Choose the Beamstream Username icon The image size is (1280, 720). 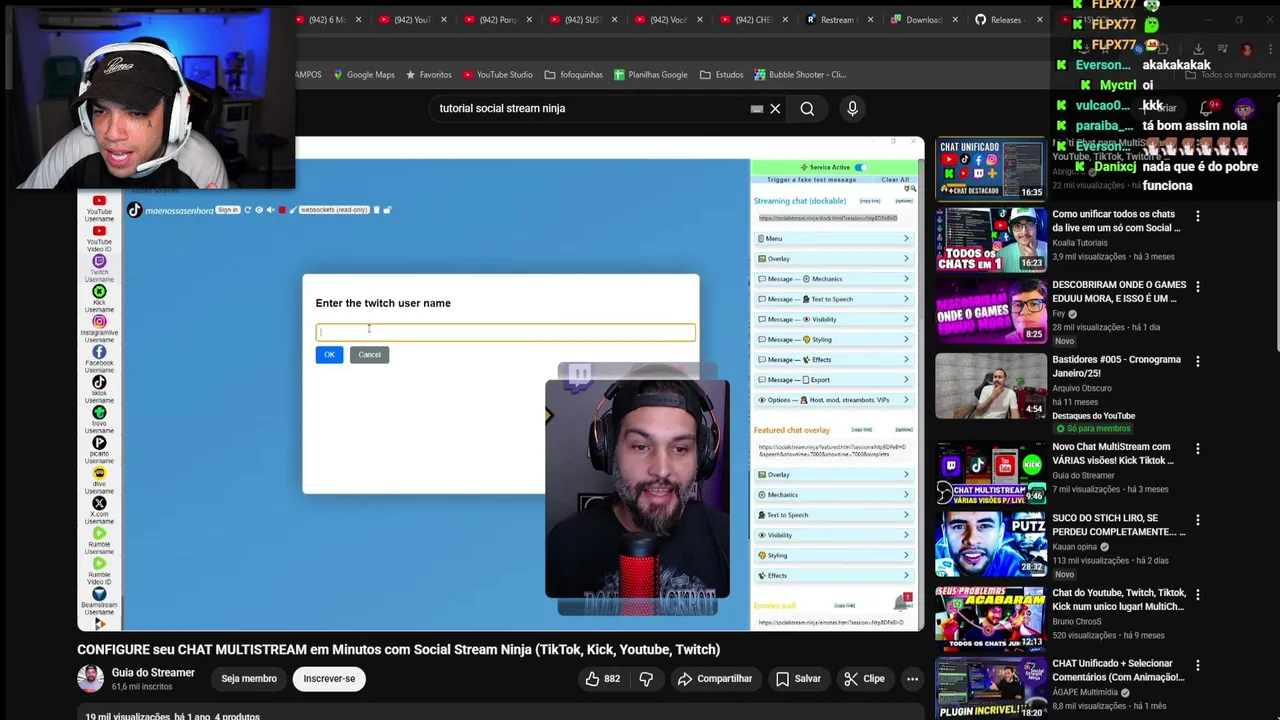99,594
